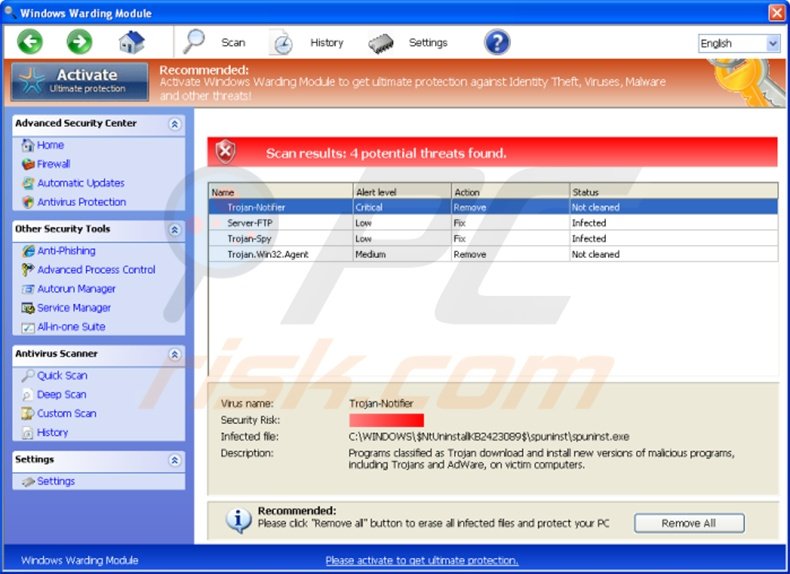
Task: Select the Trojan-Notifier threat row
Action: pos(493,207)
